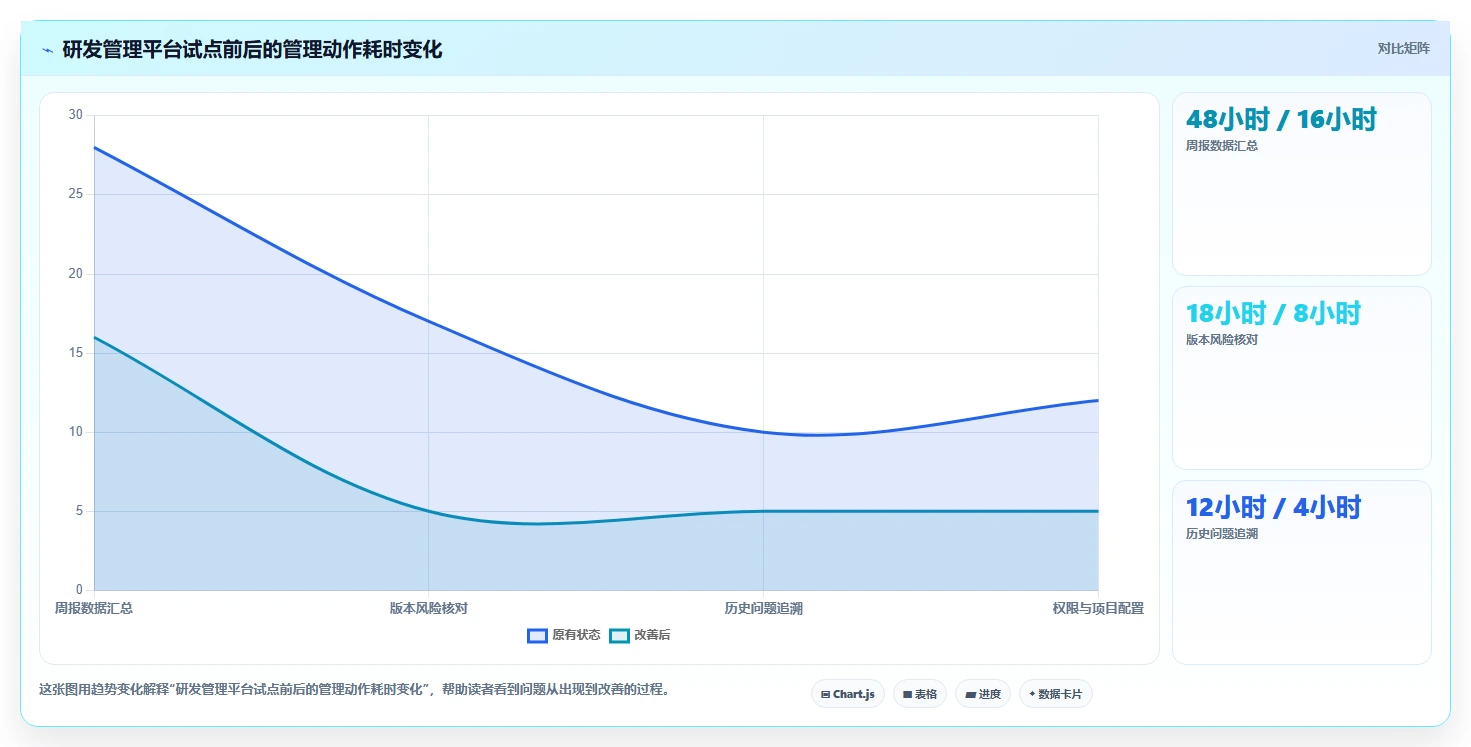
Task: Click the 周报数据汇总 x-axis label
Action: 94,608
